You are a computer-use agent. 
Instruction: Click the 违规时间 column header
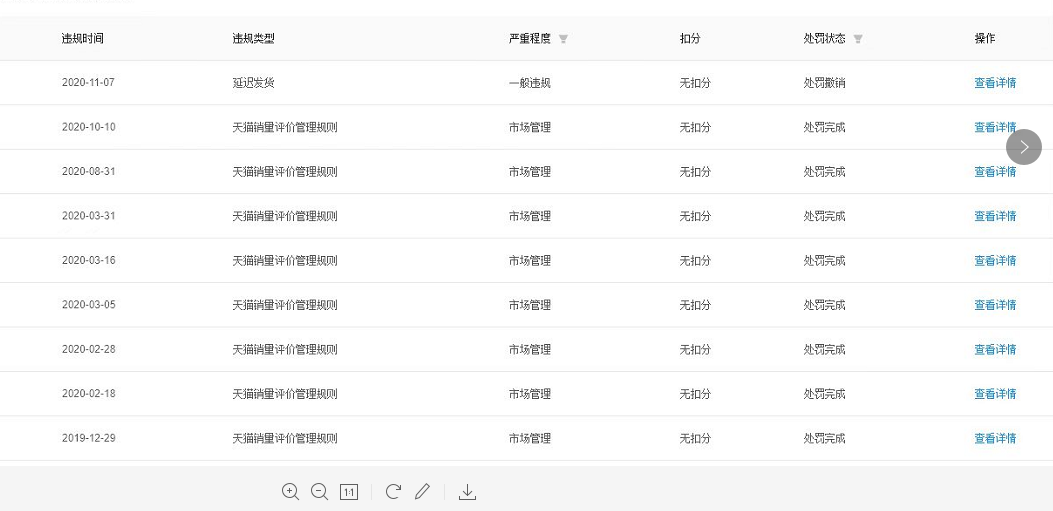point(83,39)
